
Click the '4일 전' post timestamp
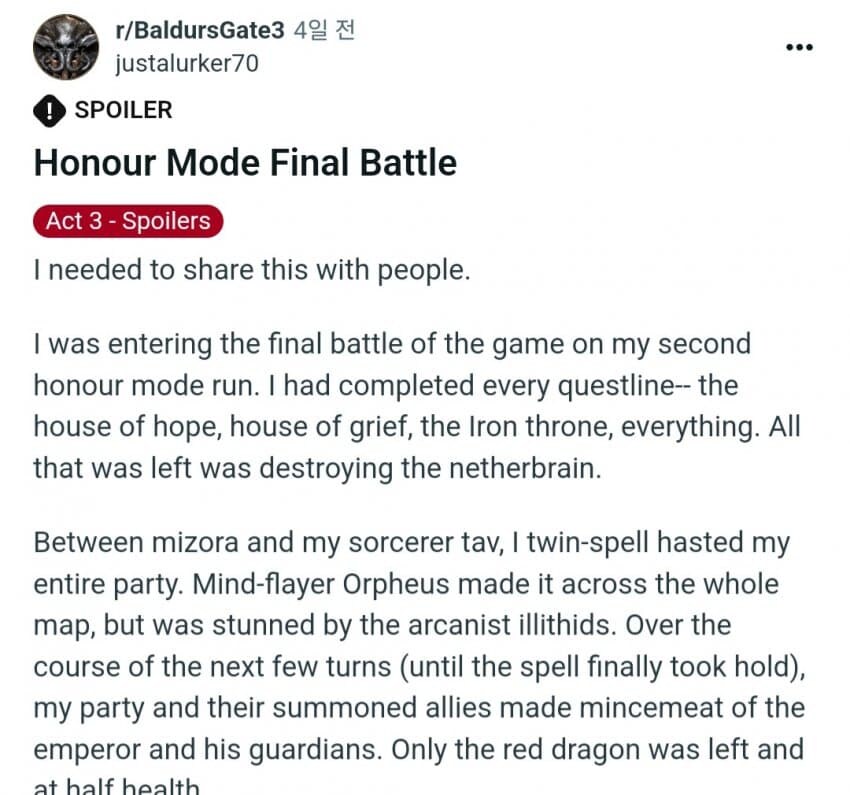(x=324, y=30)
